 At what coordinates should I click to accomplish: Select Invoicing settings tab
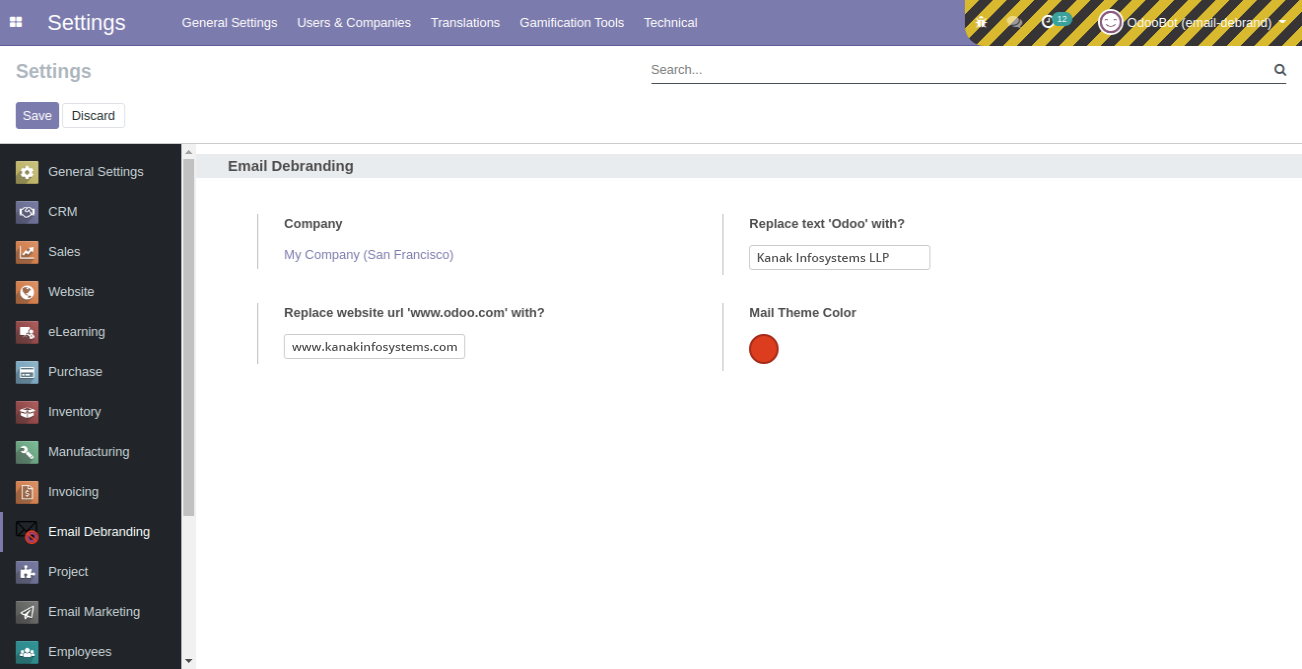pos(90,492)
